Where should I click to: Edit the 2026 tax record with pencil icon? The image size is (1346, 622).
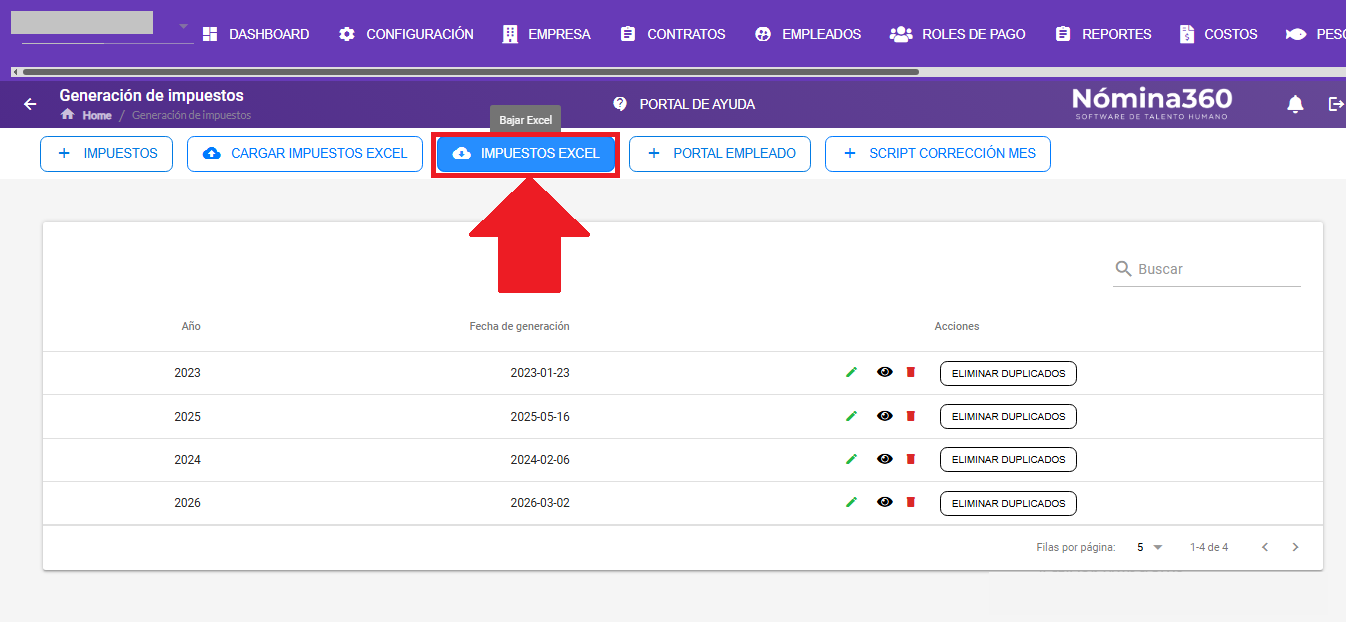pyautogui.click(x=851, y=502)
